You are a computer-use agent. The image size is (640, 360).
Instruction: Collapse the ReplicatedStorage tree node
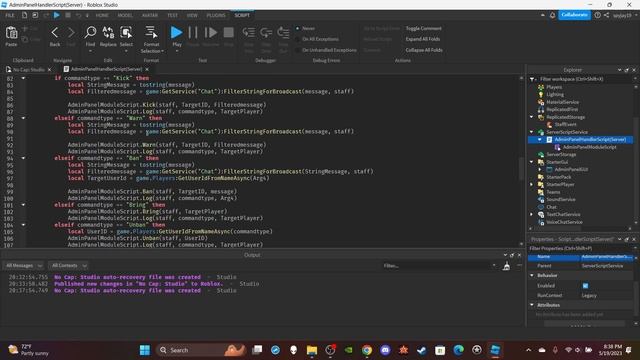coord(532,117)
